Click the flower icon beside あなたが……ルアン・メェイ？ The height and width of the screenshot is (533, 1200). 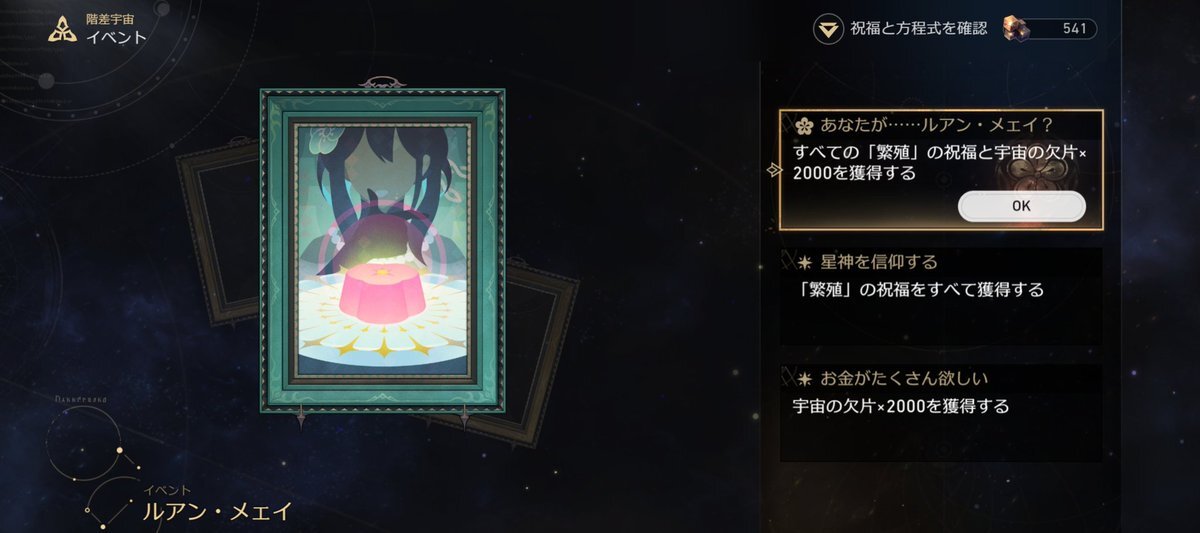coord(803,126)
